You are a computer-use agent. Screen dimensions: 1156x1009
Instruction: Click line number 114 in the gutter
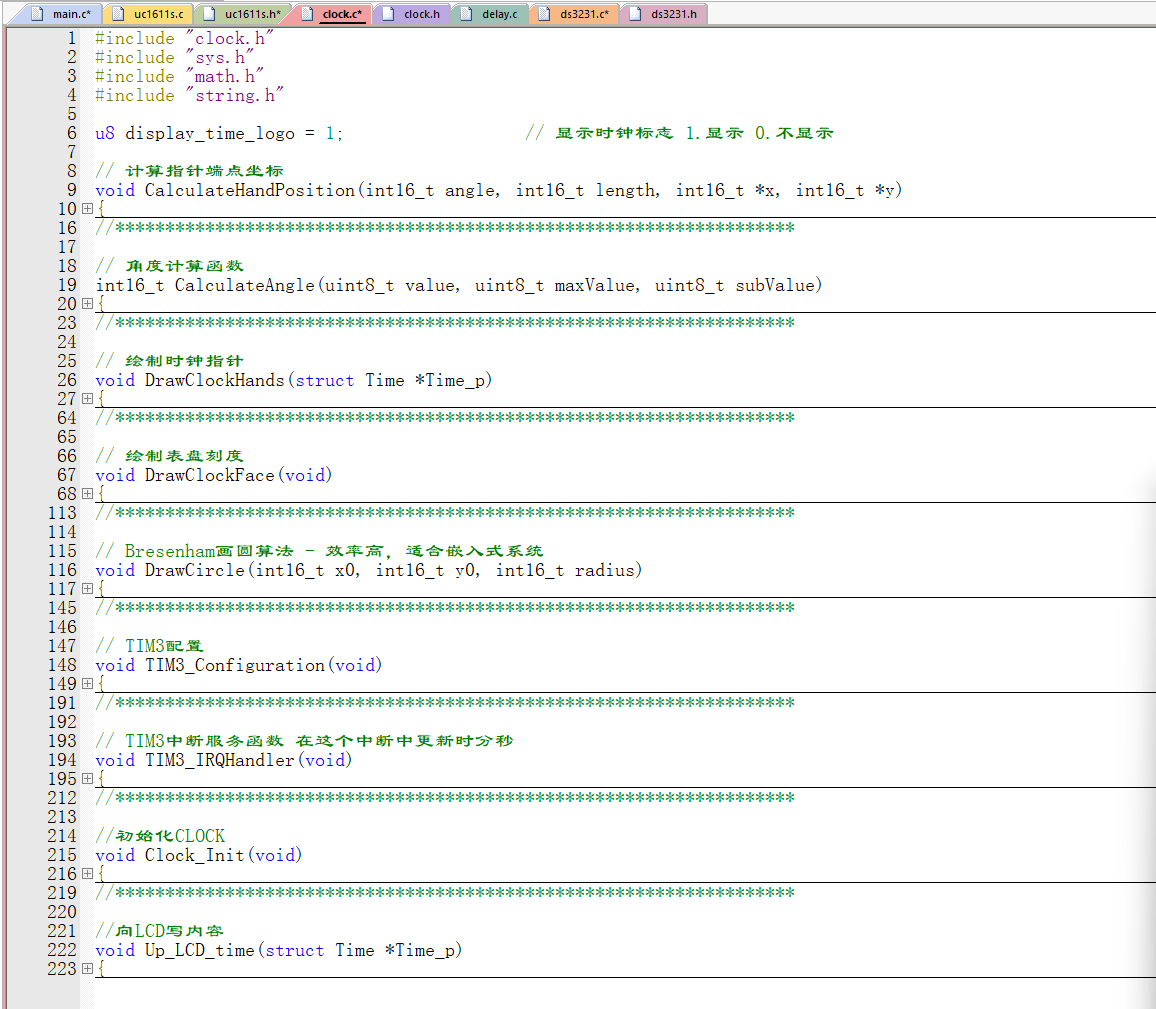(x=63, y=532)
